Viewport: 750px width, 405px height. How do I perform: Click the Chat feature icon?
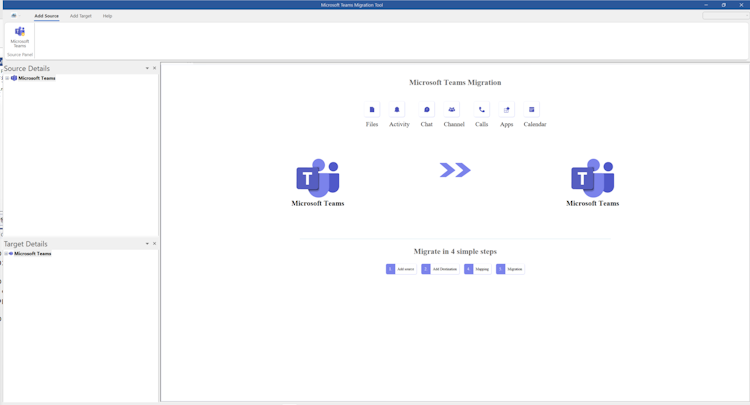coord(427,109)
